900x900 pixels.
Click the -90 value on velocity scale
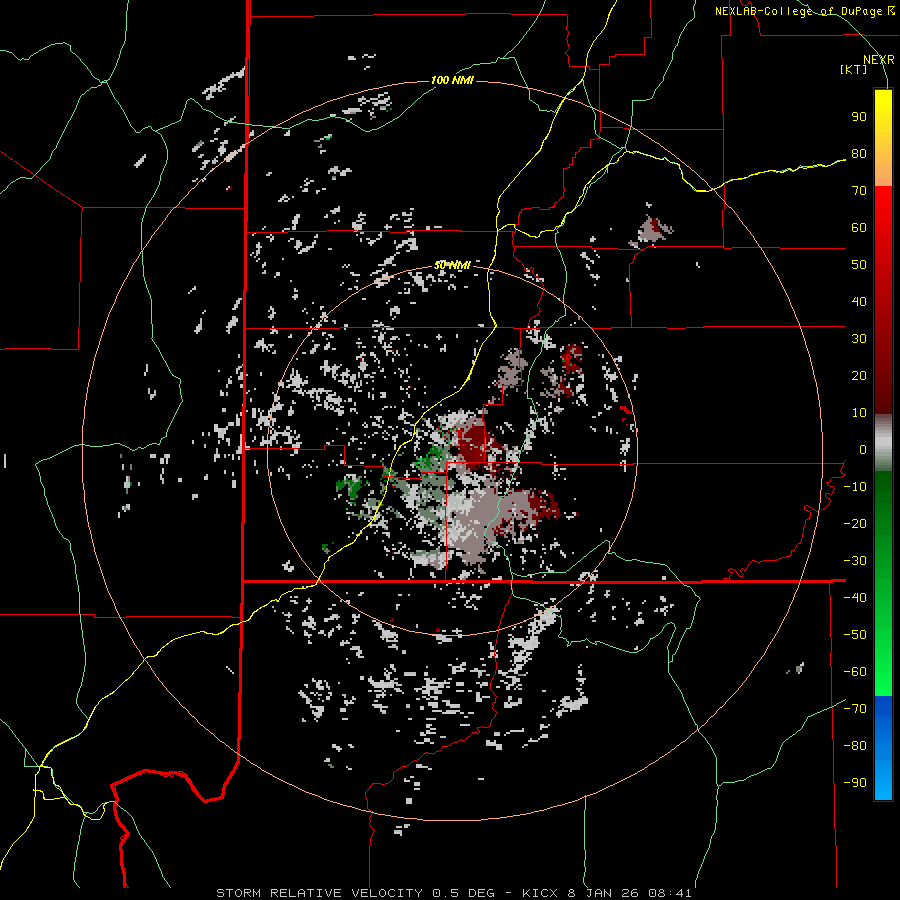tap(855, 783)
